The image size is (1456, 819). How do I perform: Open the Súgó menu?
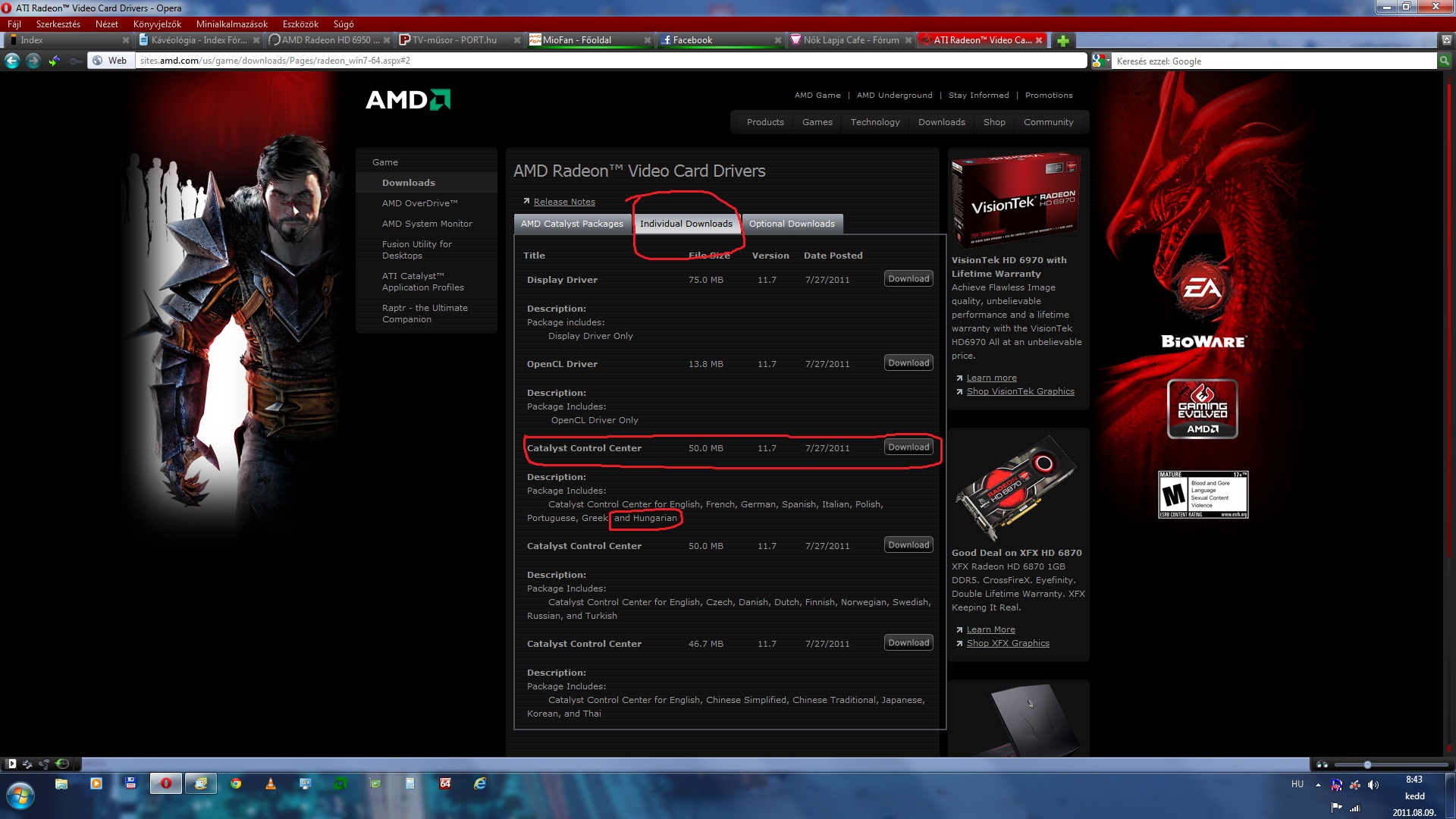(344, 24)
